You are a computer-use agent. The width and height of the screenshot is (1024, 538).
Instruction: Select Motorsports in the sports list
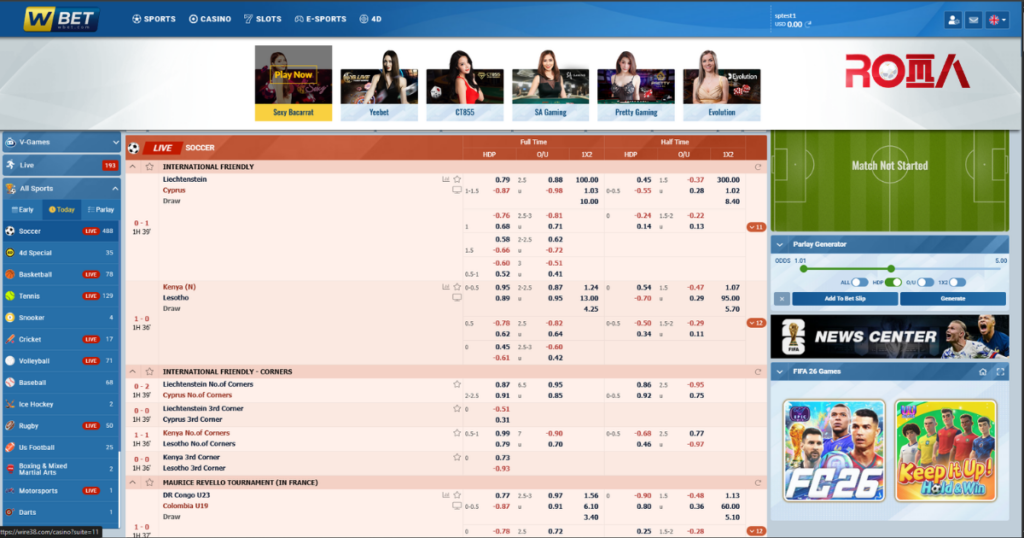tap(61, 491)
